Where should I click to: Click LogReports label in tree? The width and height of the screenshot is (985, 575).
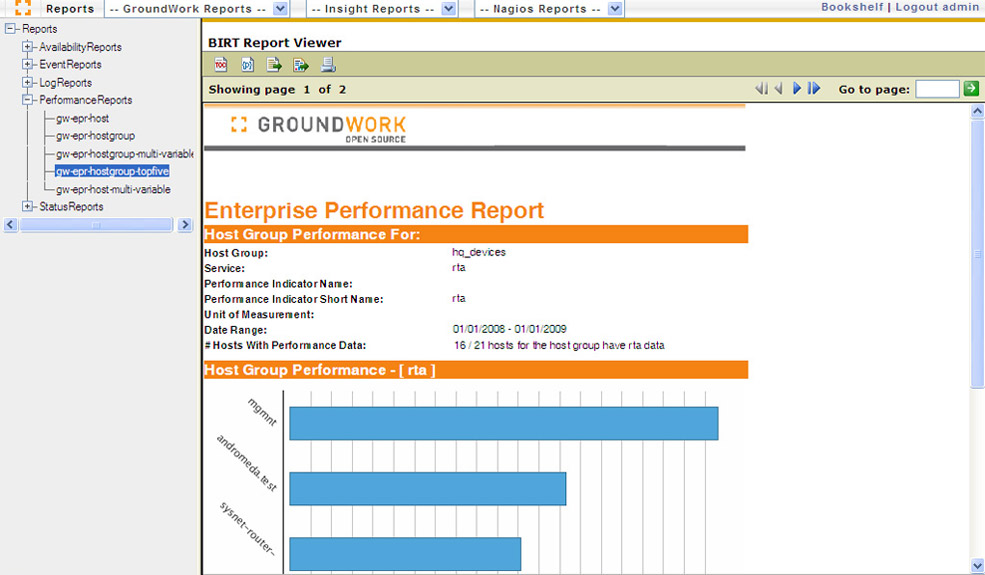pyautogui.click(x=65, y=83)
